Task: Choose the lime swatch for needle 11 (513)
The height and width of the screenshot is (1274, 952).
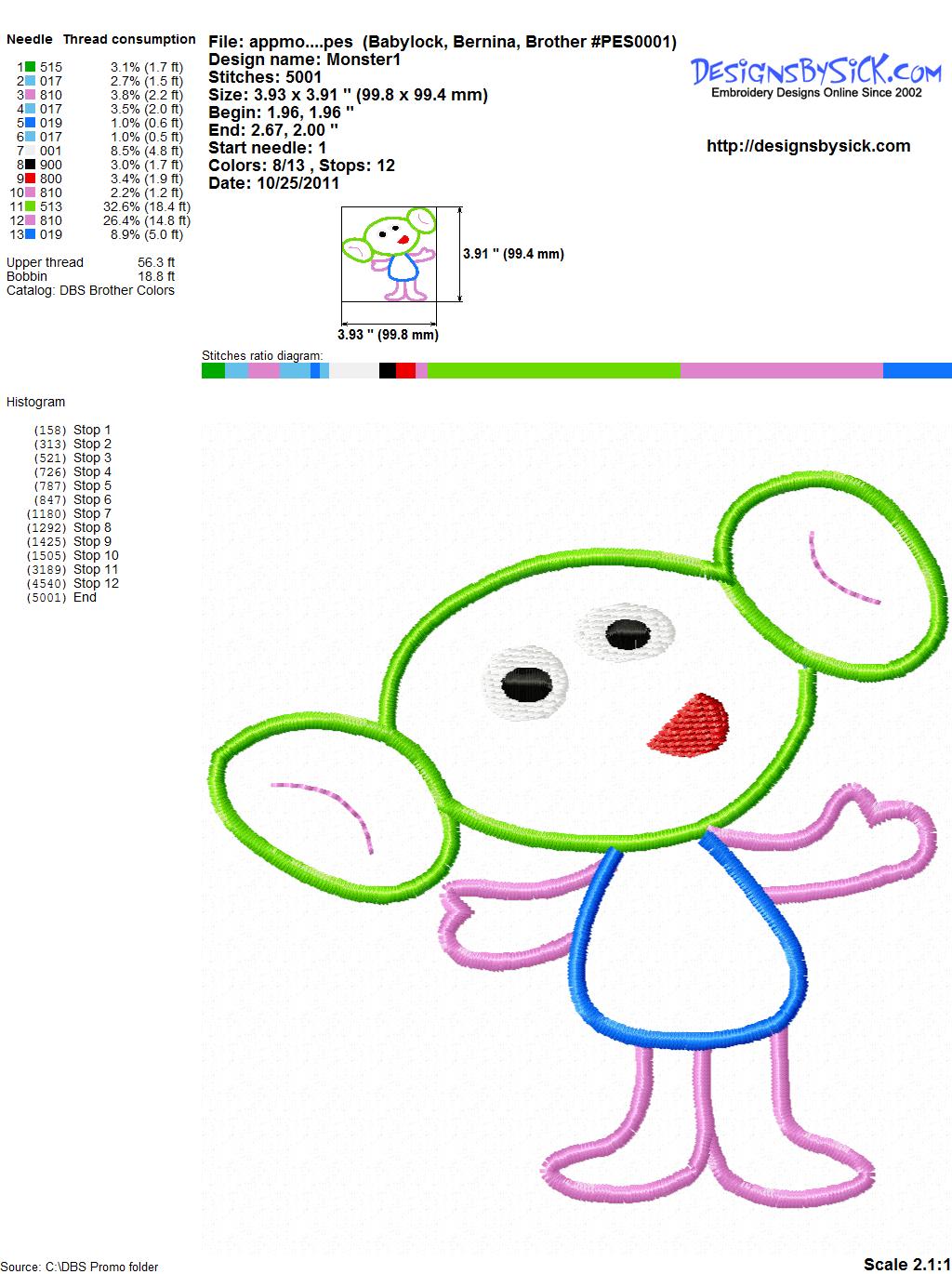Action: (31, 206)
